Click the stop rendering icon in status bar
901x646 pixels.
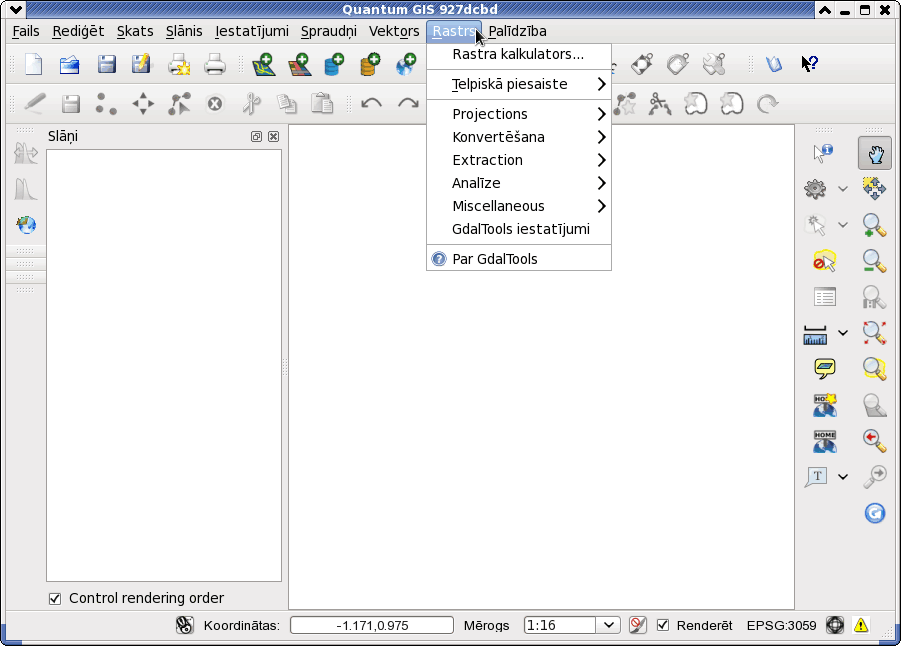[x=637, y=625]
